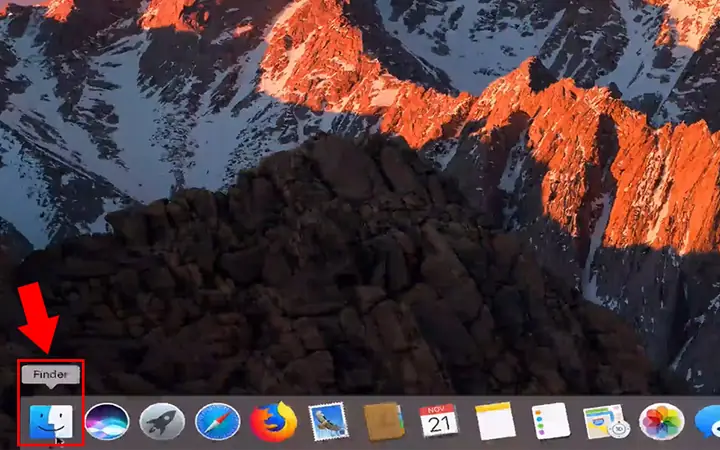Open Finder from the Dock
The width and height of the screenshot is (720, 450).
tap(51, 422)
